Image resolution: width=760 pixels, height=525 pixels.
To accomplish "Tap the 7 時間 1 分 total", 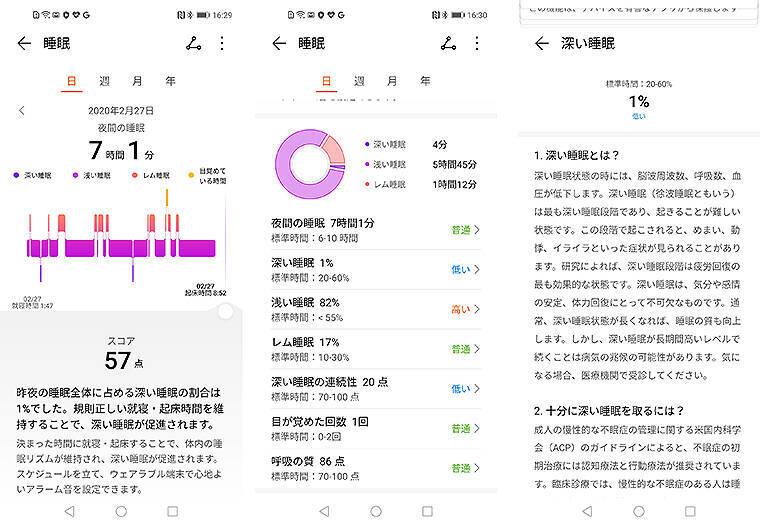I will point(122,150).
